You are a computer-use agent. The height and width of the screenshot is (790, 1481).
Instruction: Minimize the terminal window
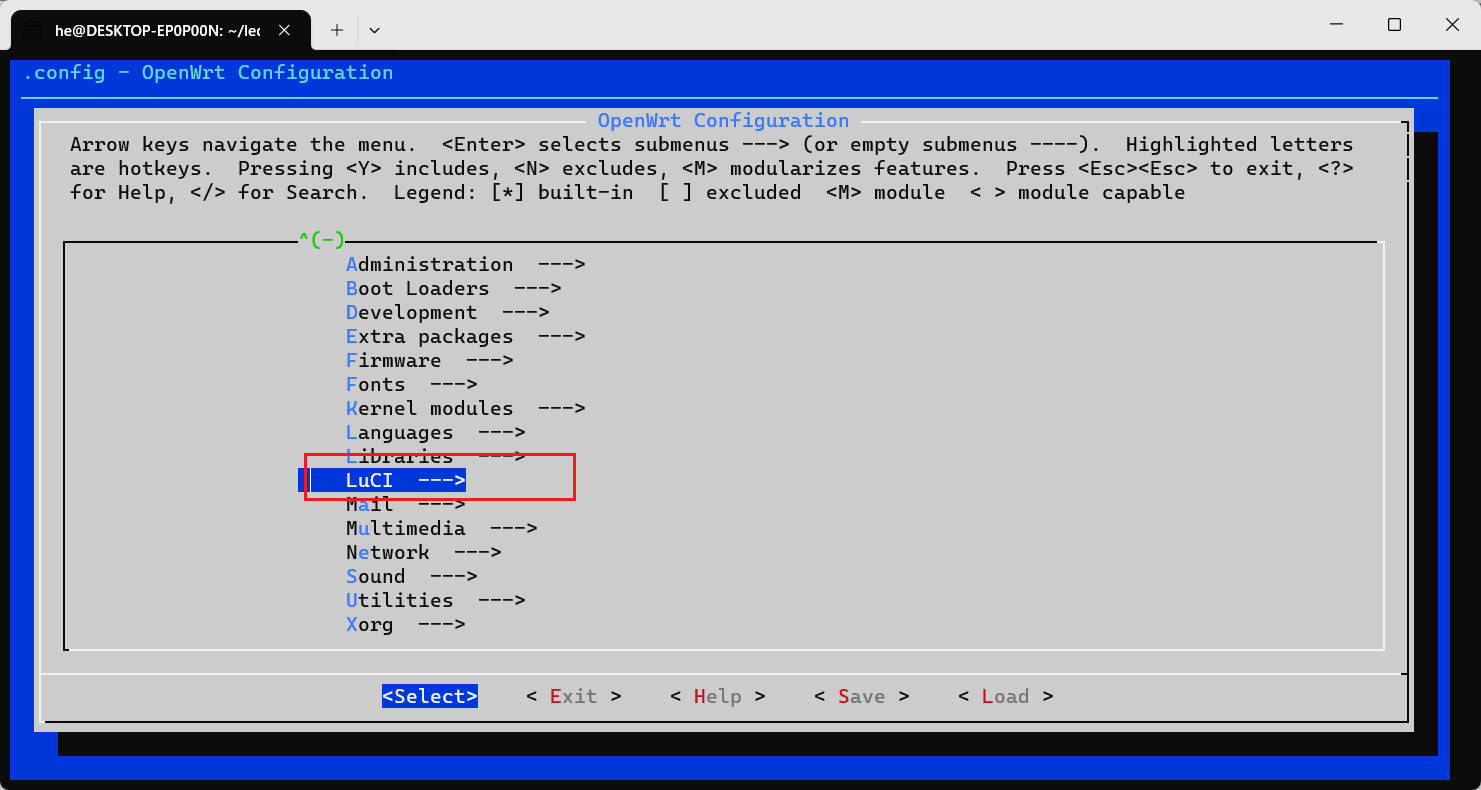tap(1335, 25)
